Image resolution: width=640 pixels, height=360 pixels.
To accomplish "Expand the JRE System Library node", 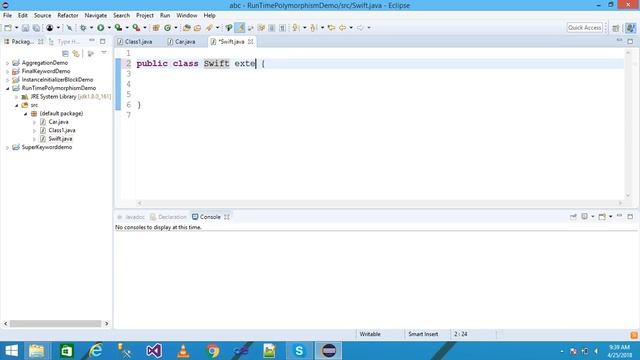I will tap(16, 97).
